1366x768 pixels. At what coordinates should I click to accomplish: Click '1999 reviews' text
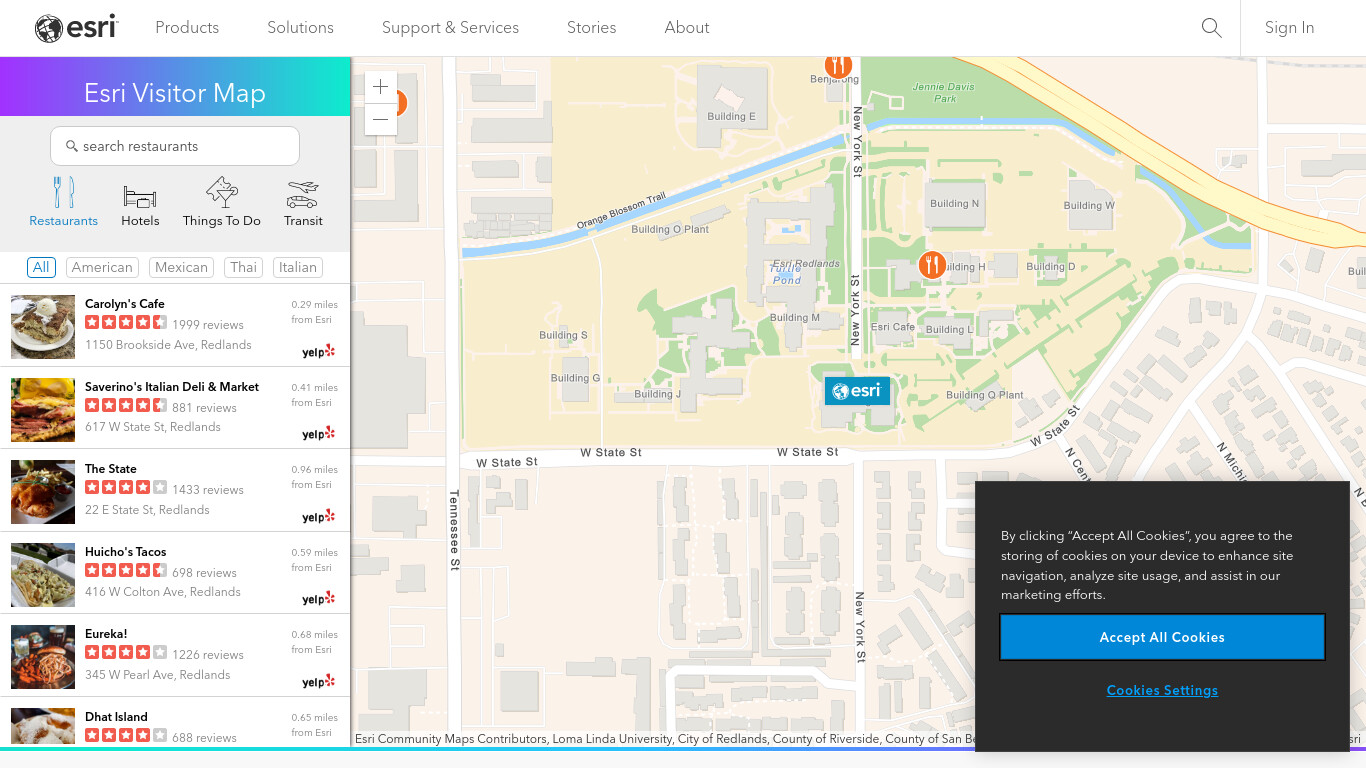[208, 325]
